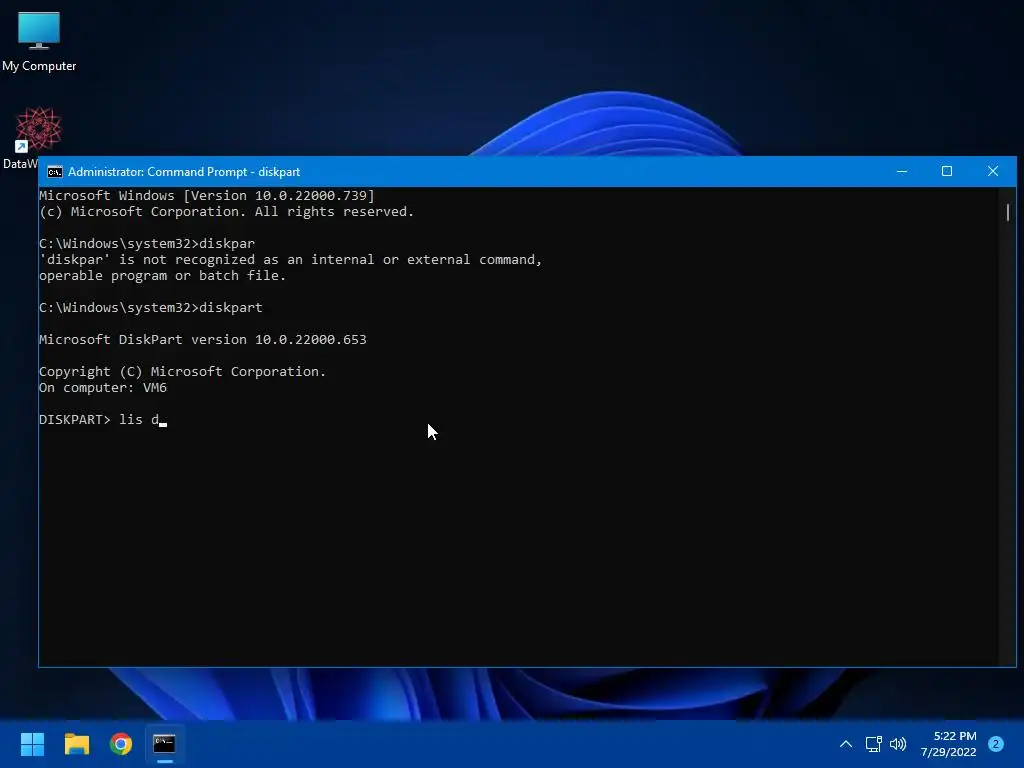Click the '(c) Microsoft Corporation. All rights reserved.' line
This screenshot has width=1024, height=768.
[226, 212]
